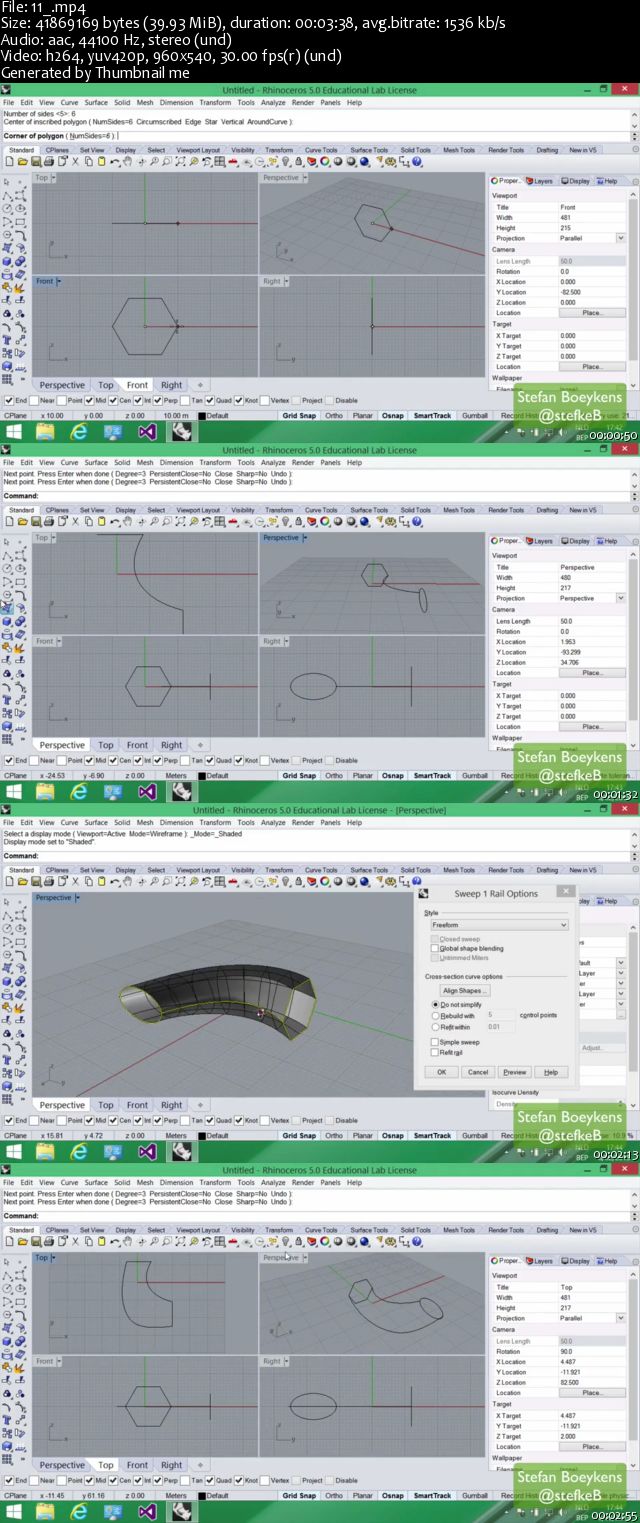
Task: Select the Rebuild with radio button
Action: click(435, 1015)
